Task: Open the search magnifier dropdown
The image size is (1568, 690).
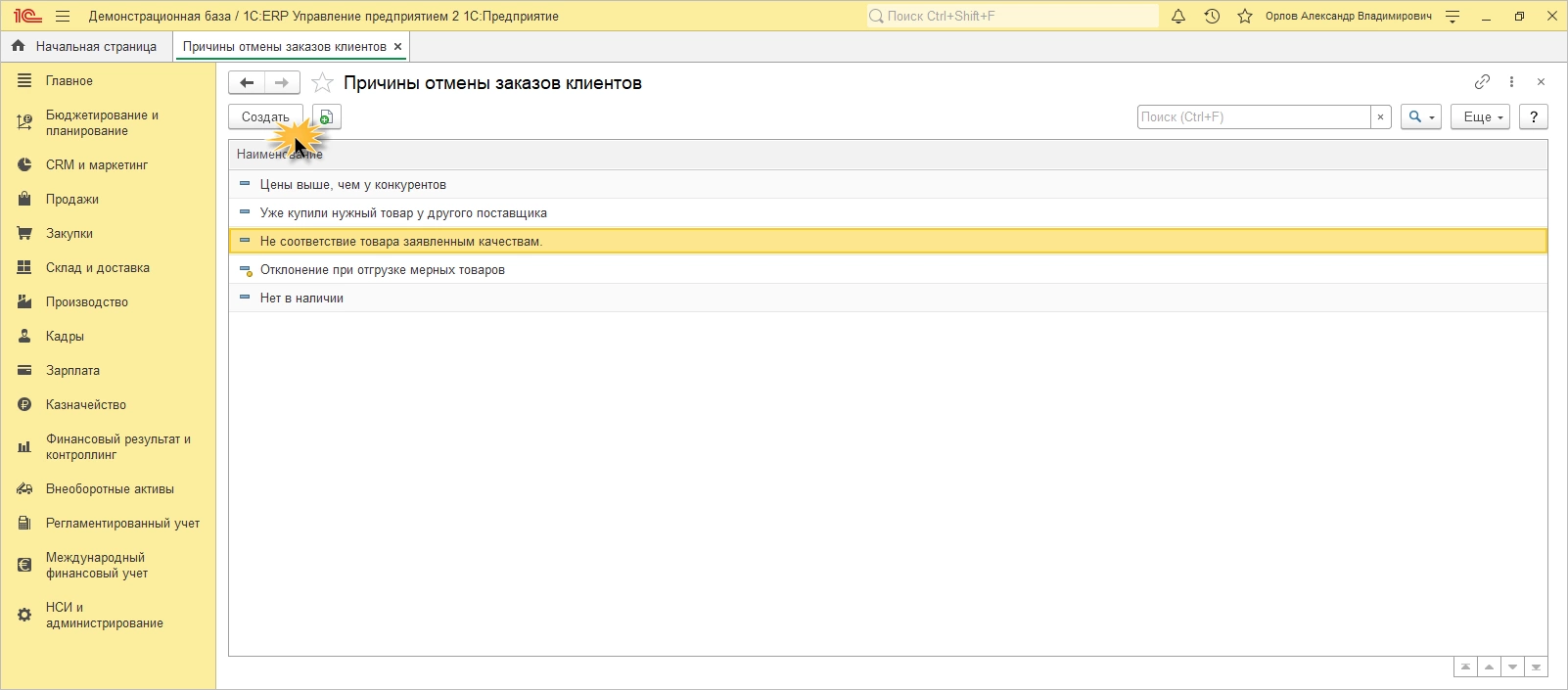Action: pyautogui.click(x=1420, y=117)
